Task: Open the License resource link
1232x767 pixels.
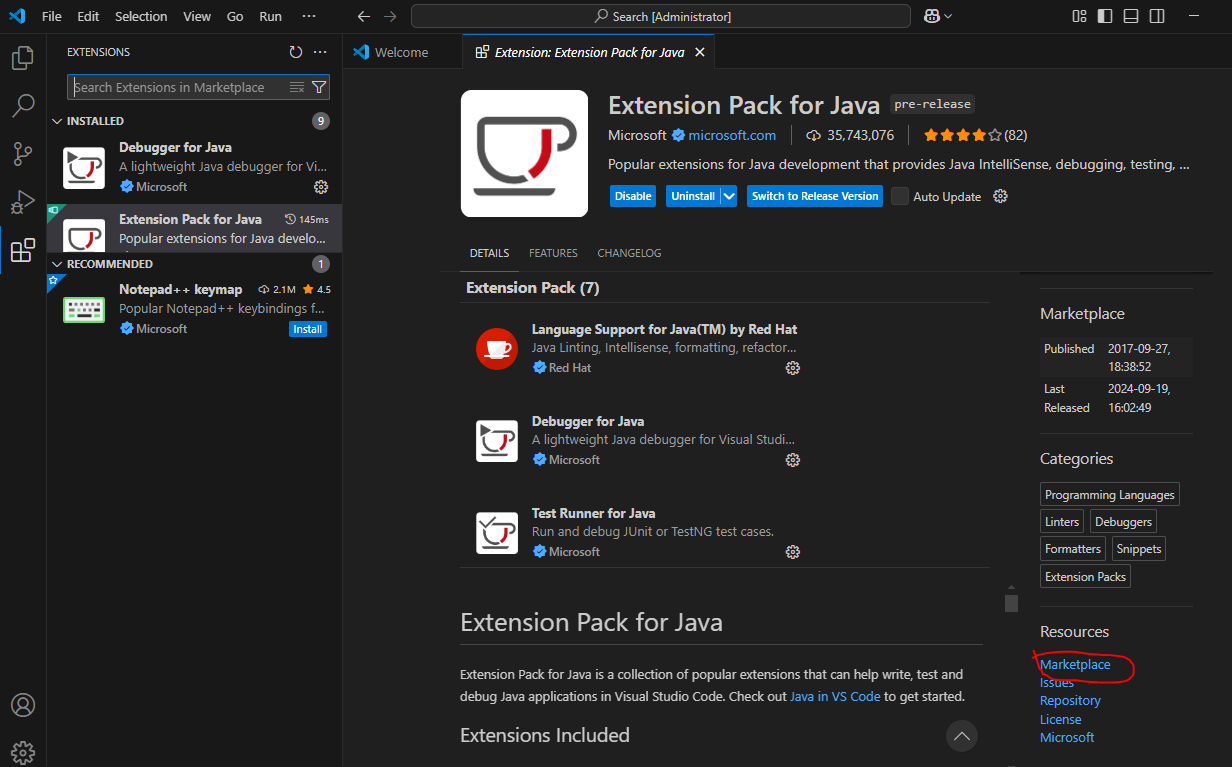Action: pos(1060,719)
